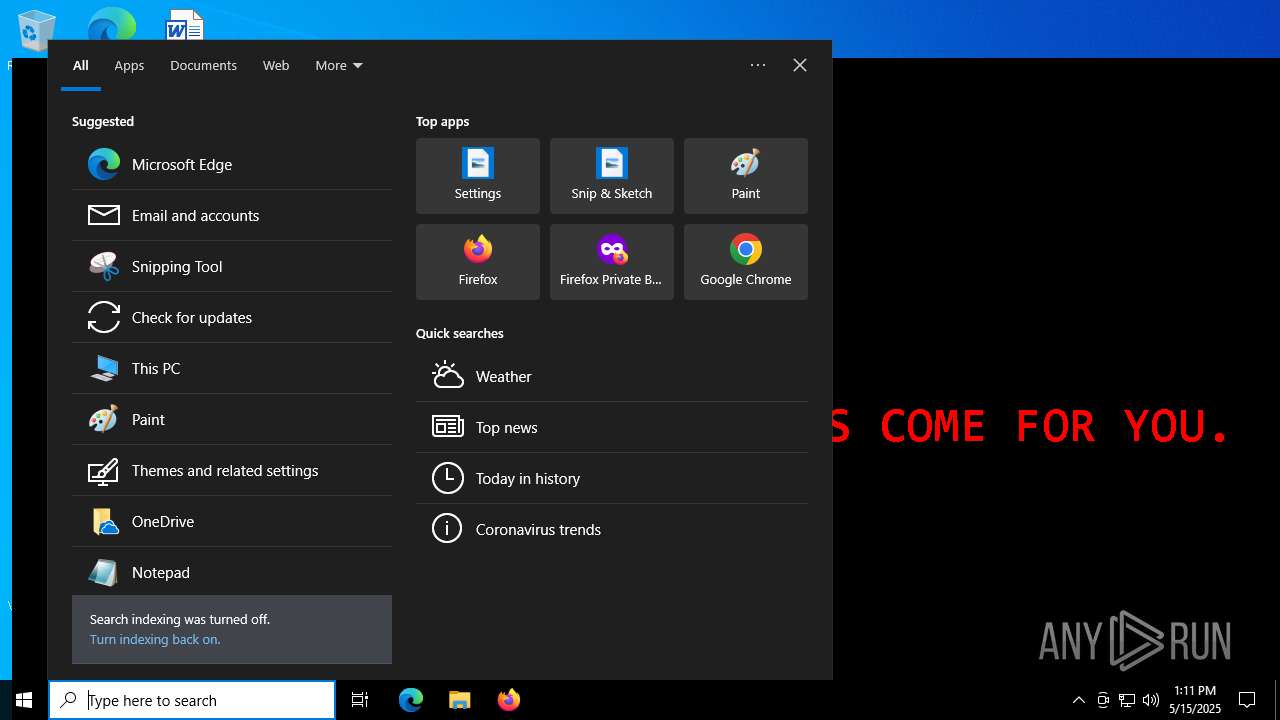Image resolution: width=1280 pixels, height=720 pixels.
Task: Click the safely remove hardware tray icon
Action: (1103, 700)
